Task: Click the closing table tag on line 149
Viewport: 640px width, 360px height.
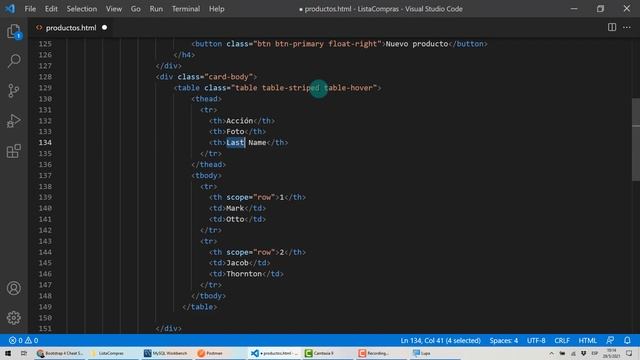Action: [x=200, y=307]
